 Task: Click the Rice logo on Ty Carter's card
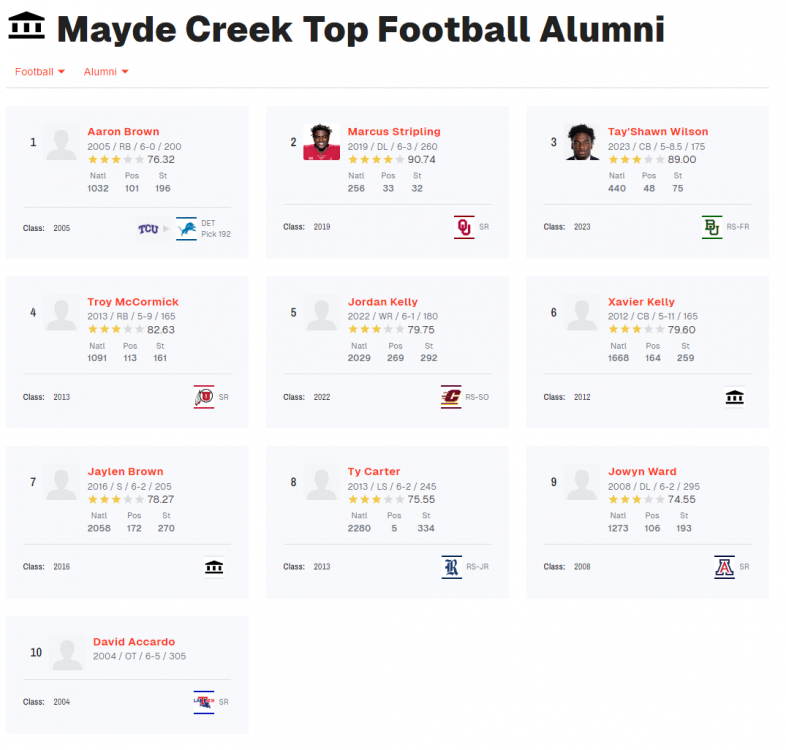click(x=452, y=567)
